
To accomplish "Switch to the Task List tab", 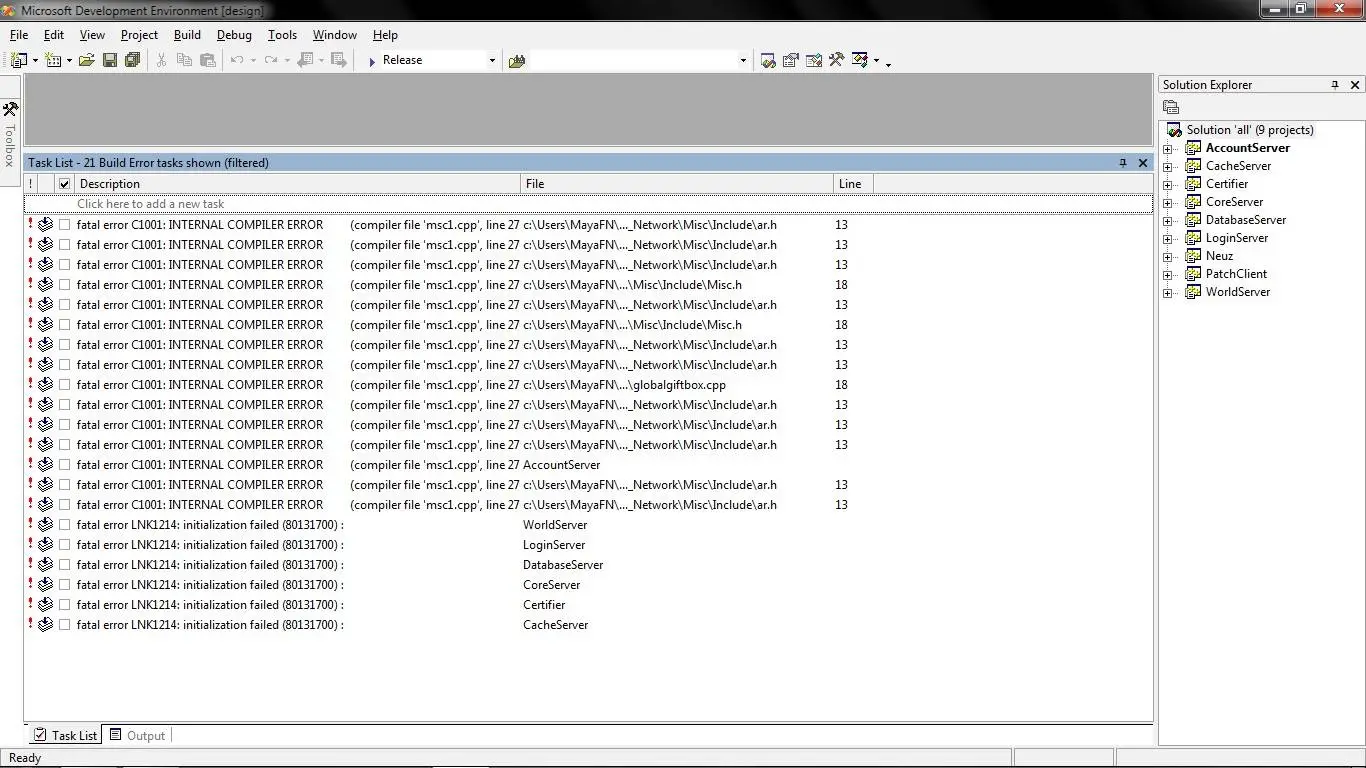I will pos(65,735).
